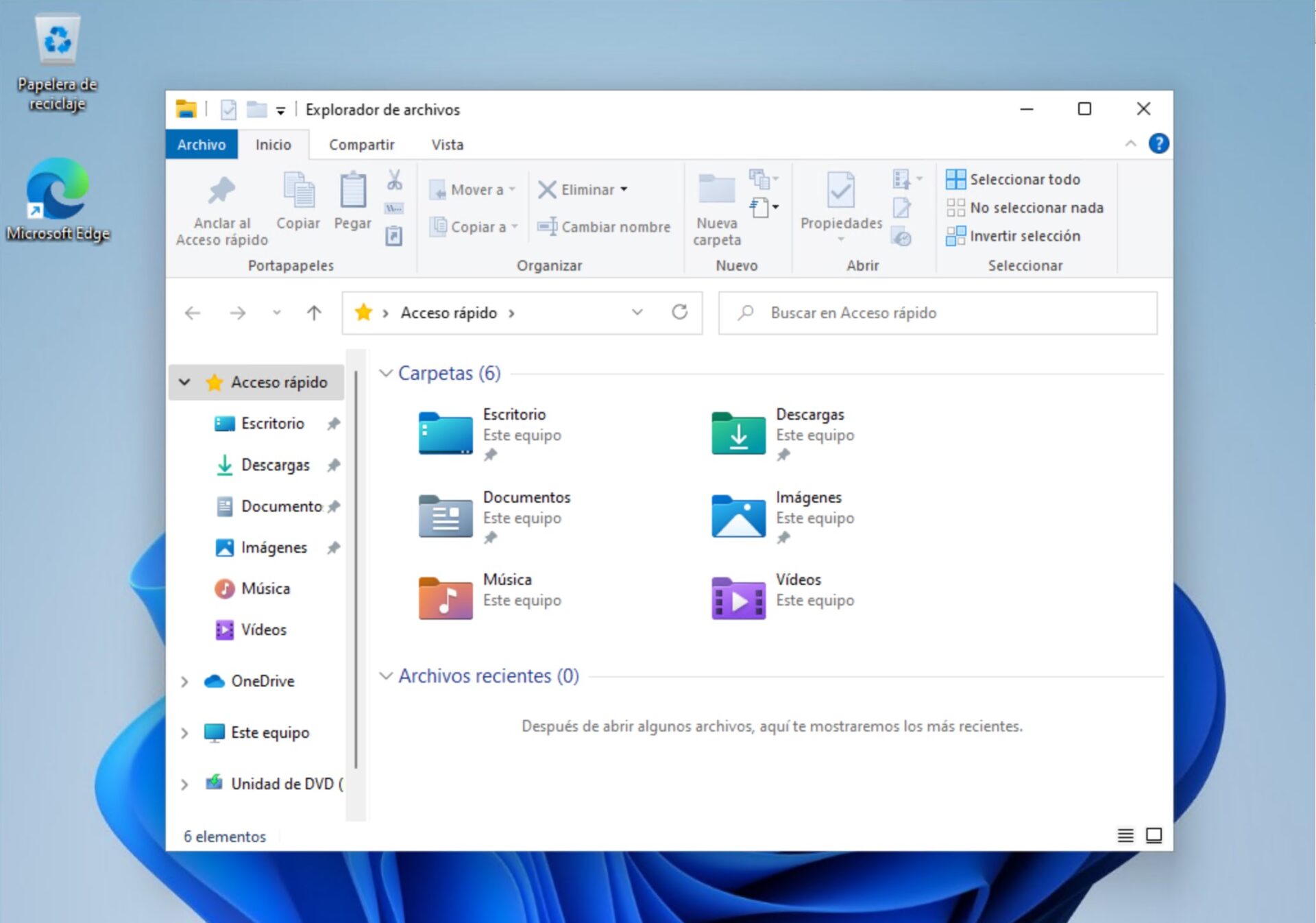This screenshot has height=923, width=1316.
Task: Refresh the view with the actualizar icon
Action: click(x=680, y=313)
